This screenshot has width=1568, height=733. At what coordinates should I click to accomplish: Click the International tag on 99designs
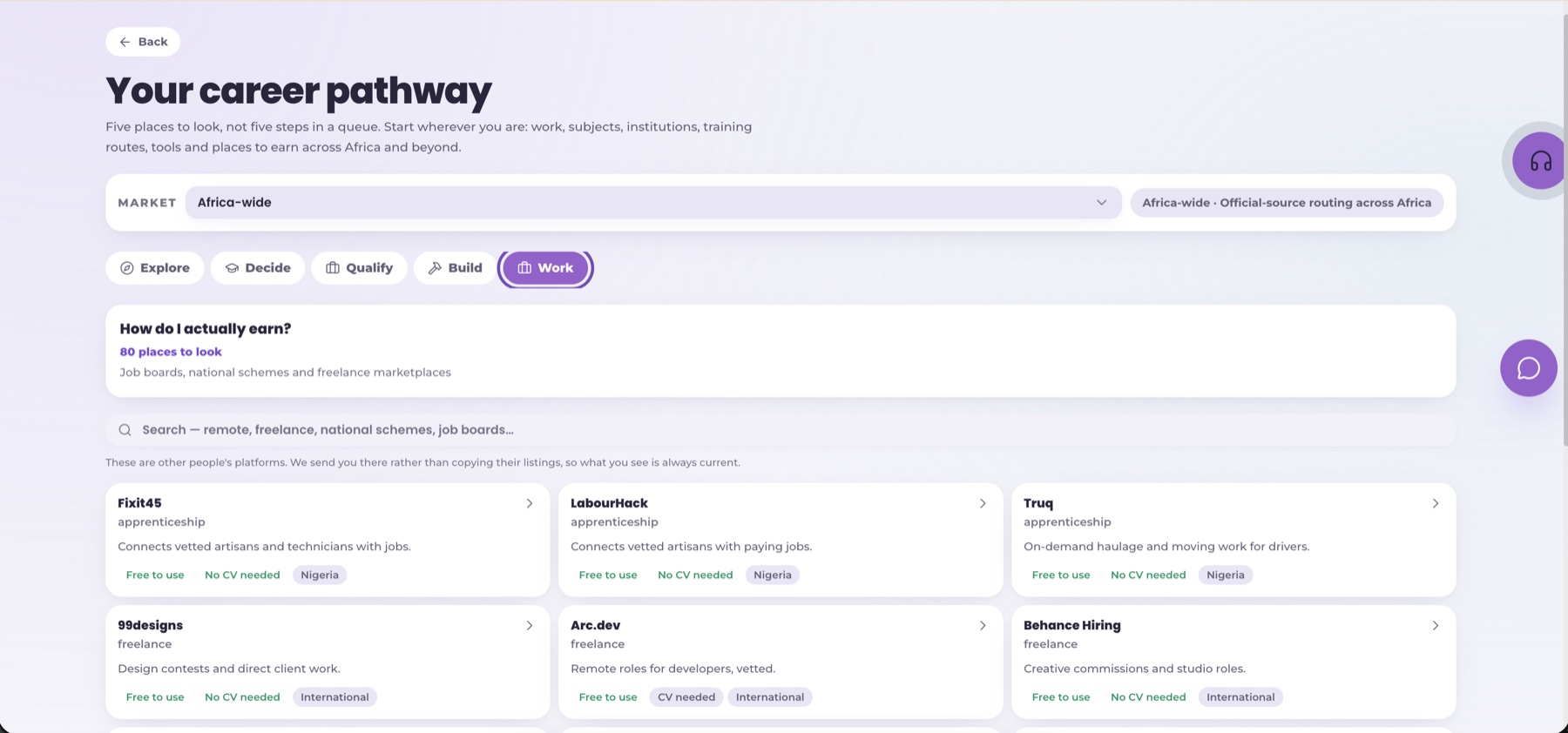click(335, 697)
